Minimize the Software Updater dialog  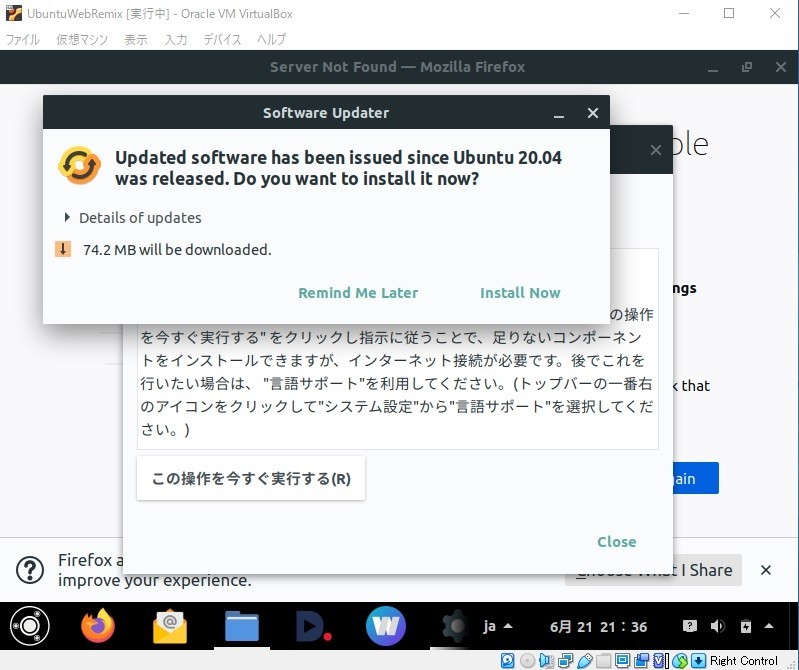pos(559,114)
